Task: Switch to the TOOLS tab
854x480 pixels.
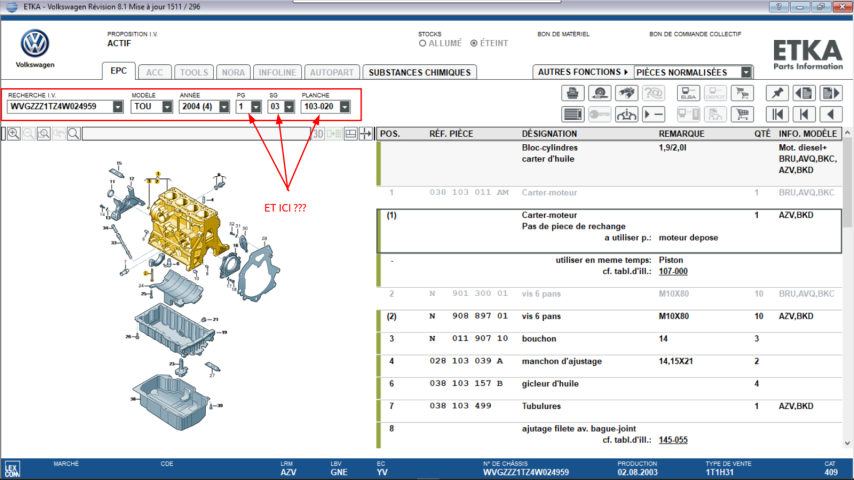Action: tap(194, 72)
